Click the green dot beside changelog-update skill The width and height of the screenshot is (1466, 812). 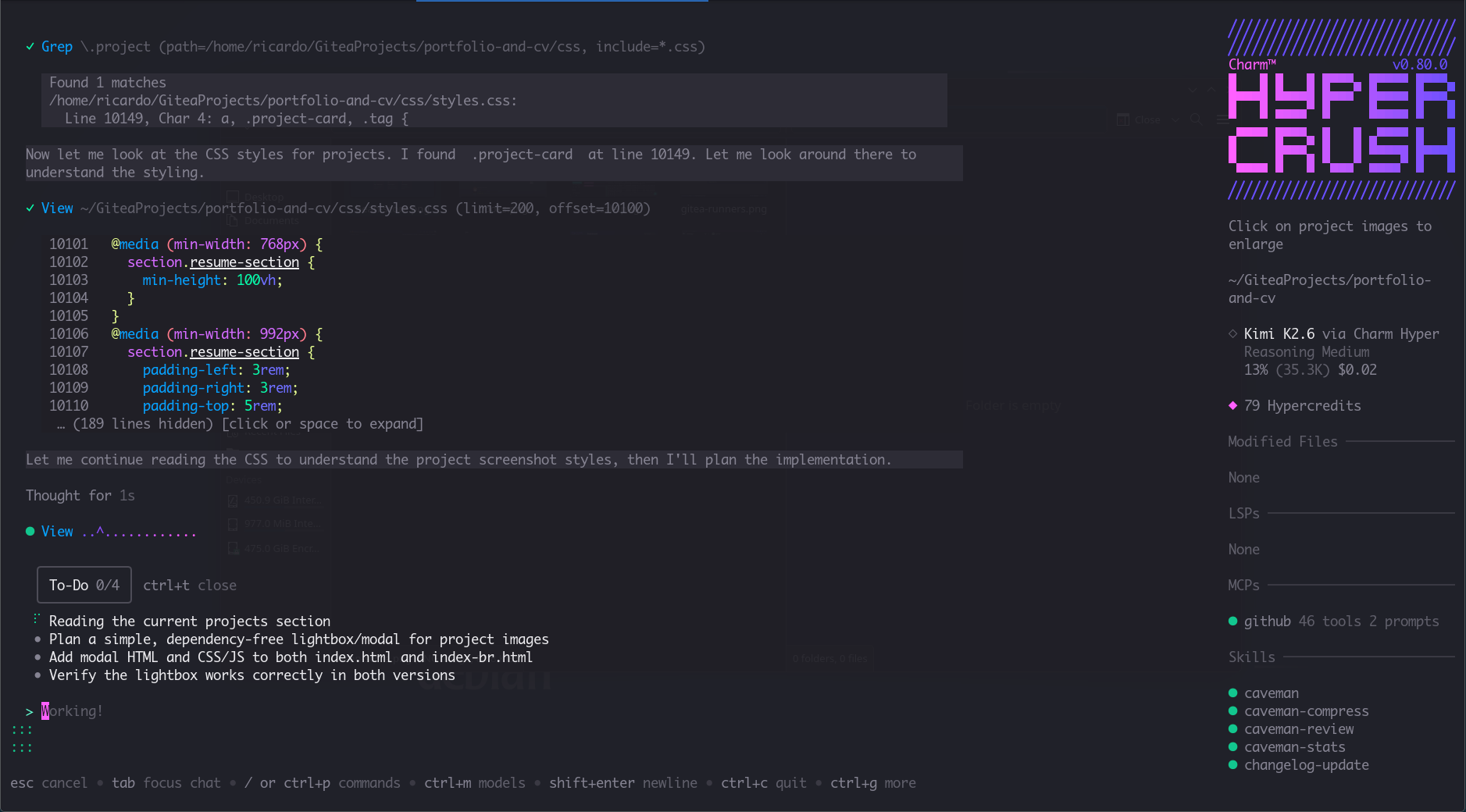click(x=1232, y=765)
